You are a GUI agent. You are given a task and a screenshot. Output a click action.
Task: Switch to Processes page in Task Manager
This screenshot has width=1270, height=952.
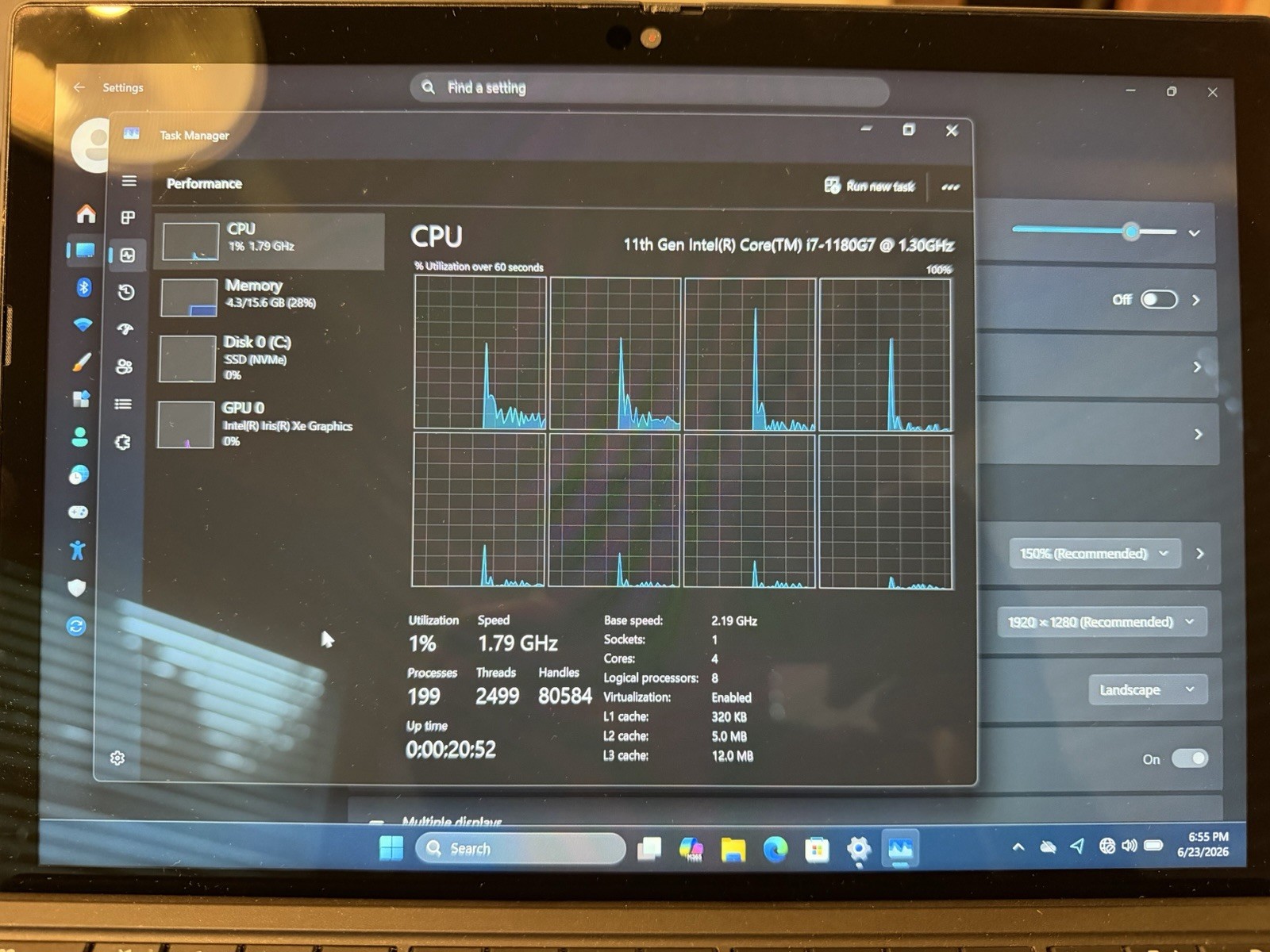pos(128,217)
